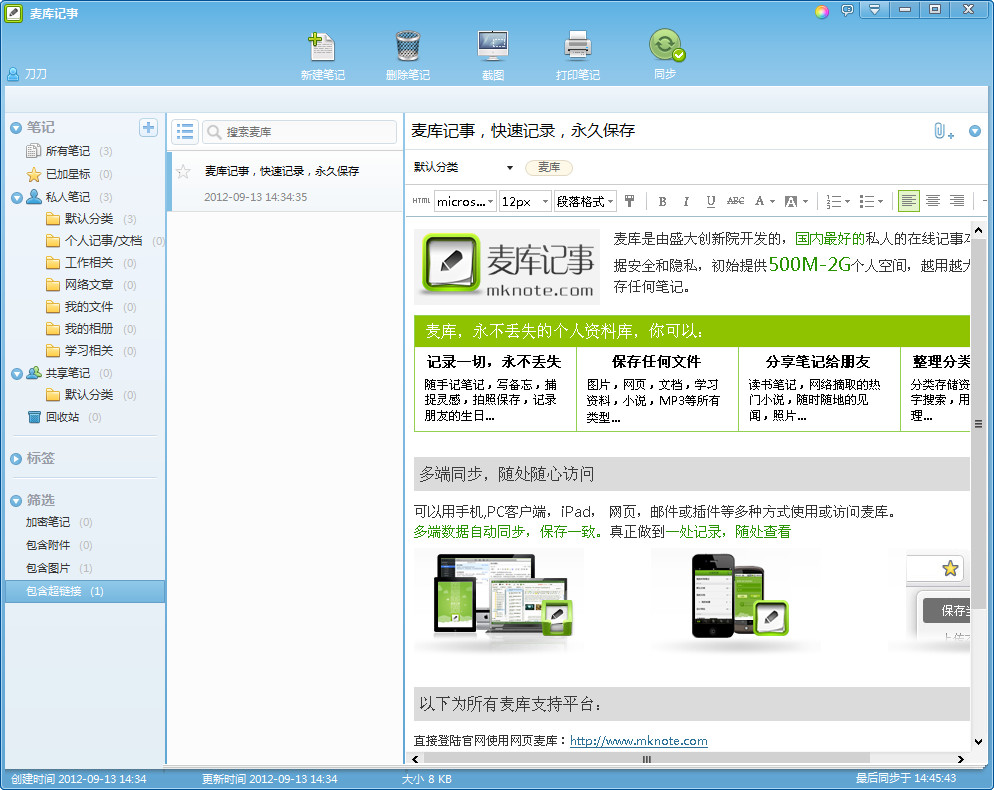Open the 截图 screenshot tool
Screen dimensions: 994x790
pos(493,56)
